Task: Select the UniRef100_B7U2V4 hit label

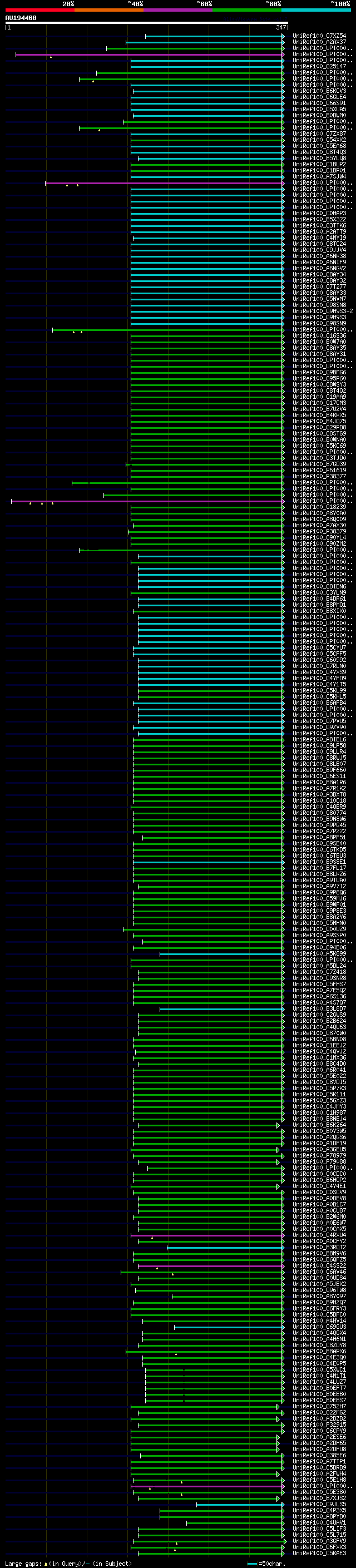Action: click(x=319, y=409)
